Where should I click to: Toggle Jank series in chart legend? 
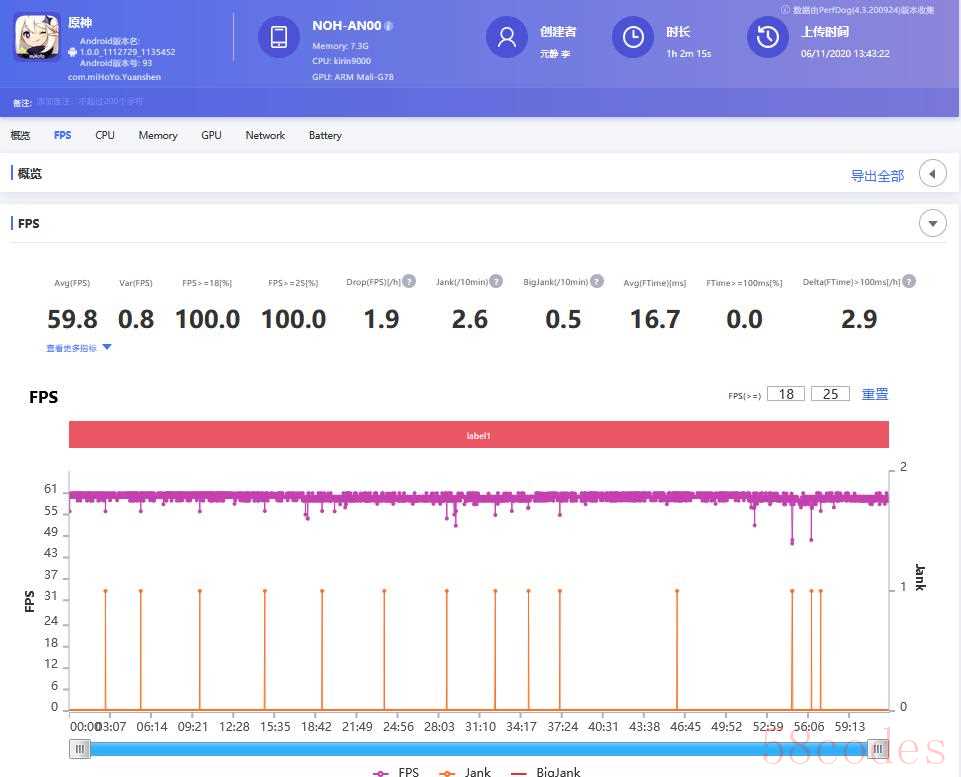tap(465, 772)
